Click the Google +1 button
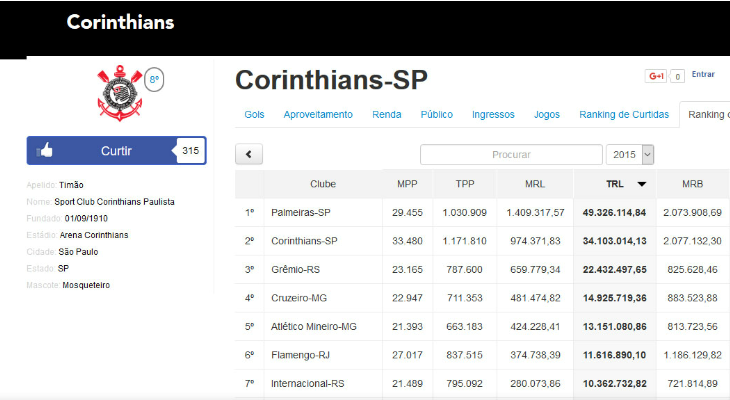730x400 pixels. tap(656, 76)
